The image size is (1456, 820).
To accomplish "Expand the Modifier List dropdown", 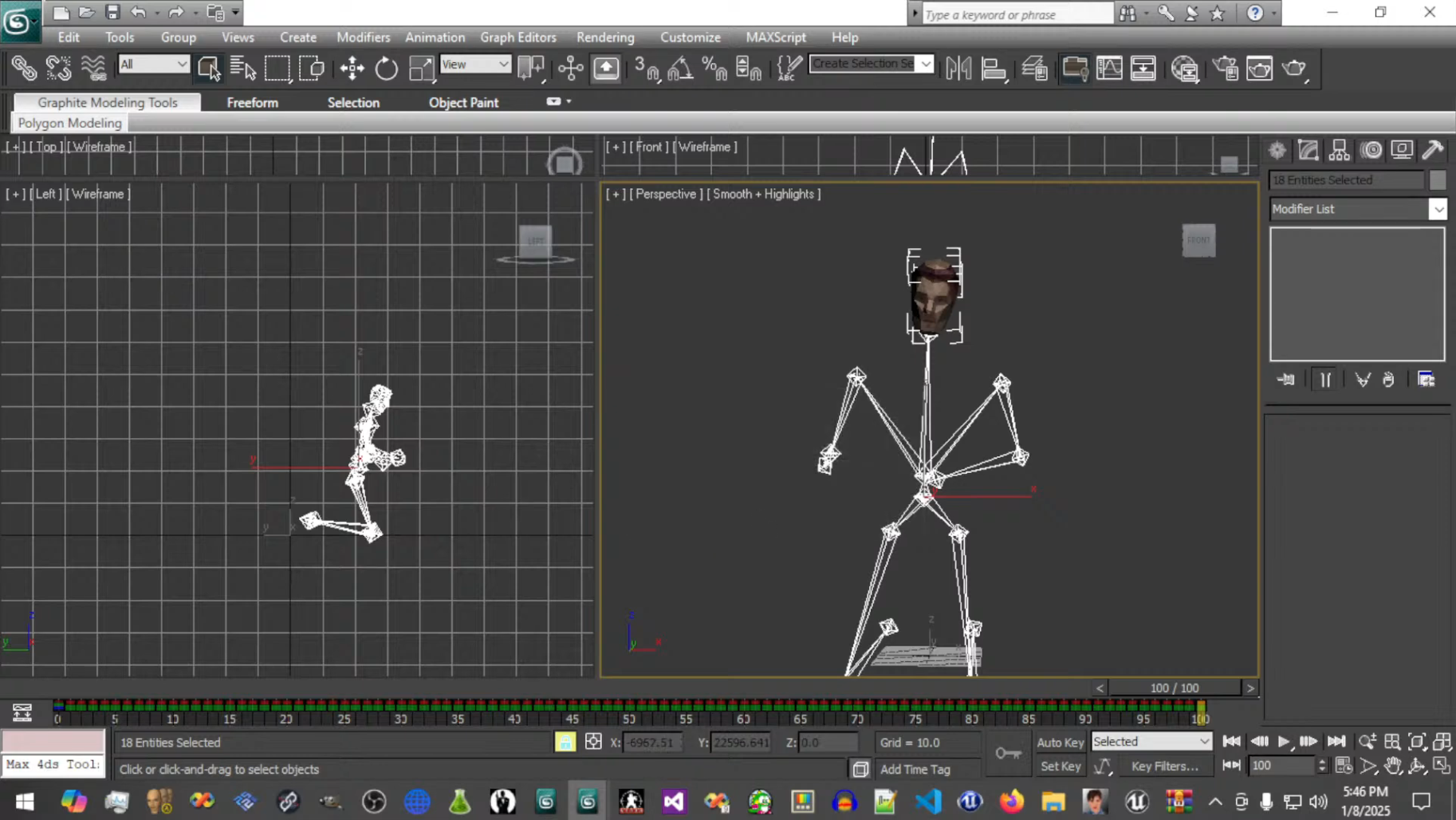I will point(1437,209).
